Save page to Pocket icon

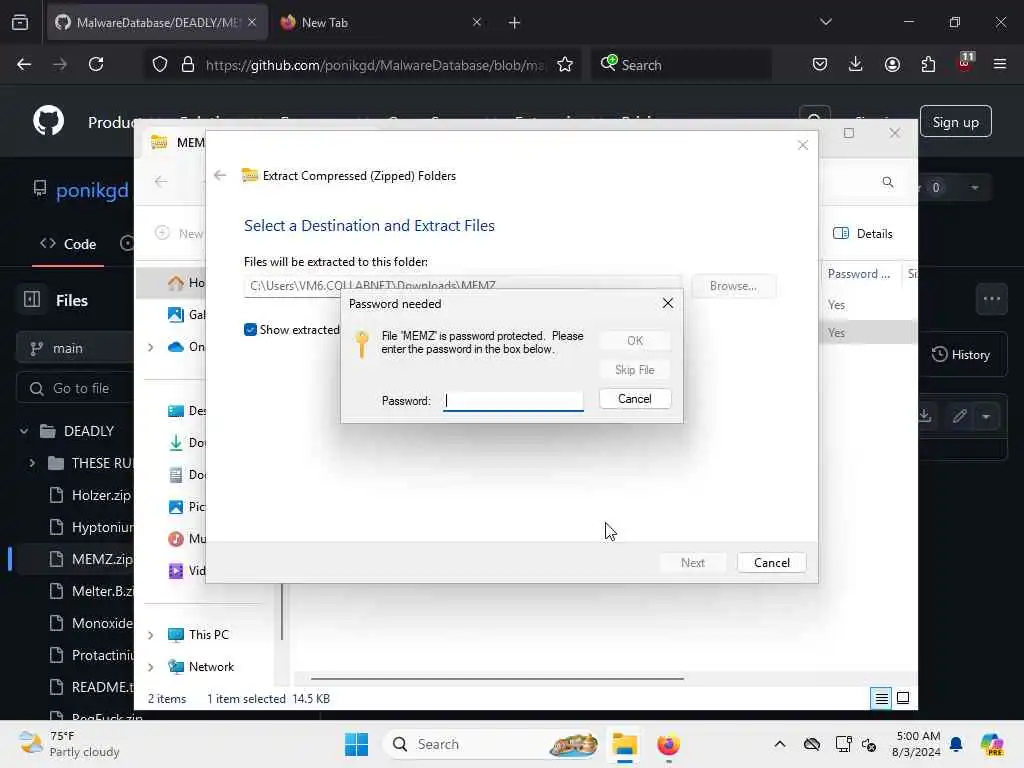point(820,64)
